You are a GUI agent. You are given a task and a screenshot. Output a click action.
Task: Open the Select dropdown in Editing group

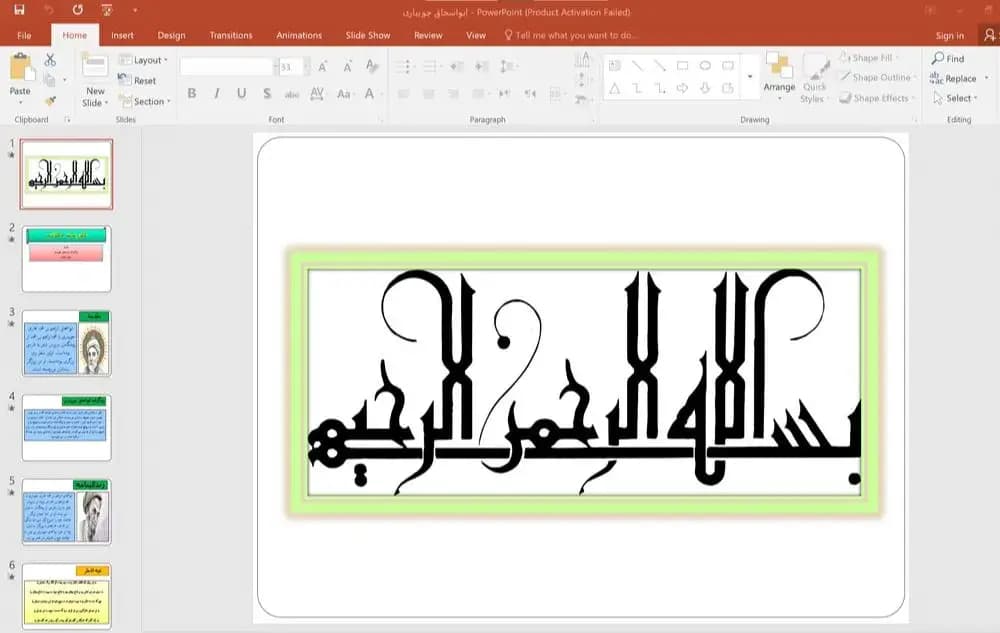955,98
